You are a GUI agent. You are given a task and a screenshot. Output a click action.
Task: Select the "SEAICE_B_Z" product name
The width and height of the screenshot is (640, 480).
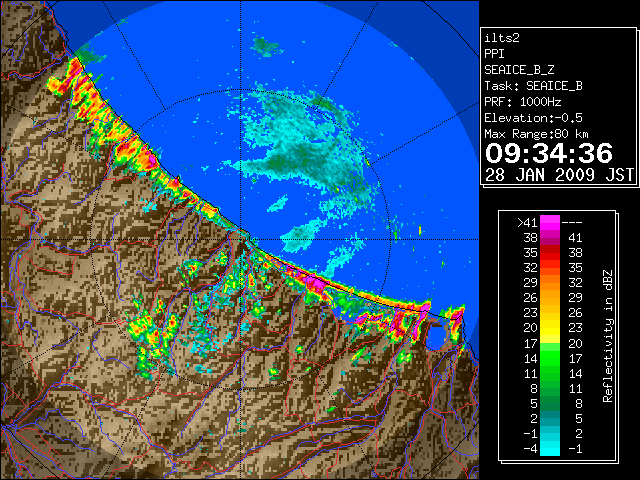(x=519, y=70)
